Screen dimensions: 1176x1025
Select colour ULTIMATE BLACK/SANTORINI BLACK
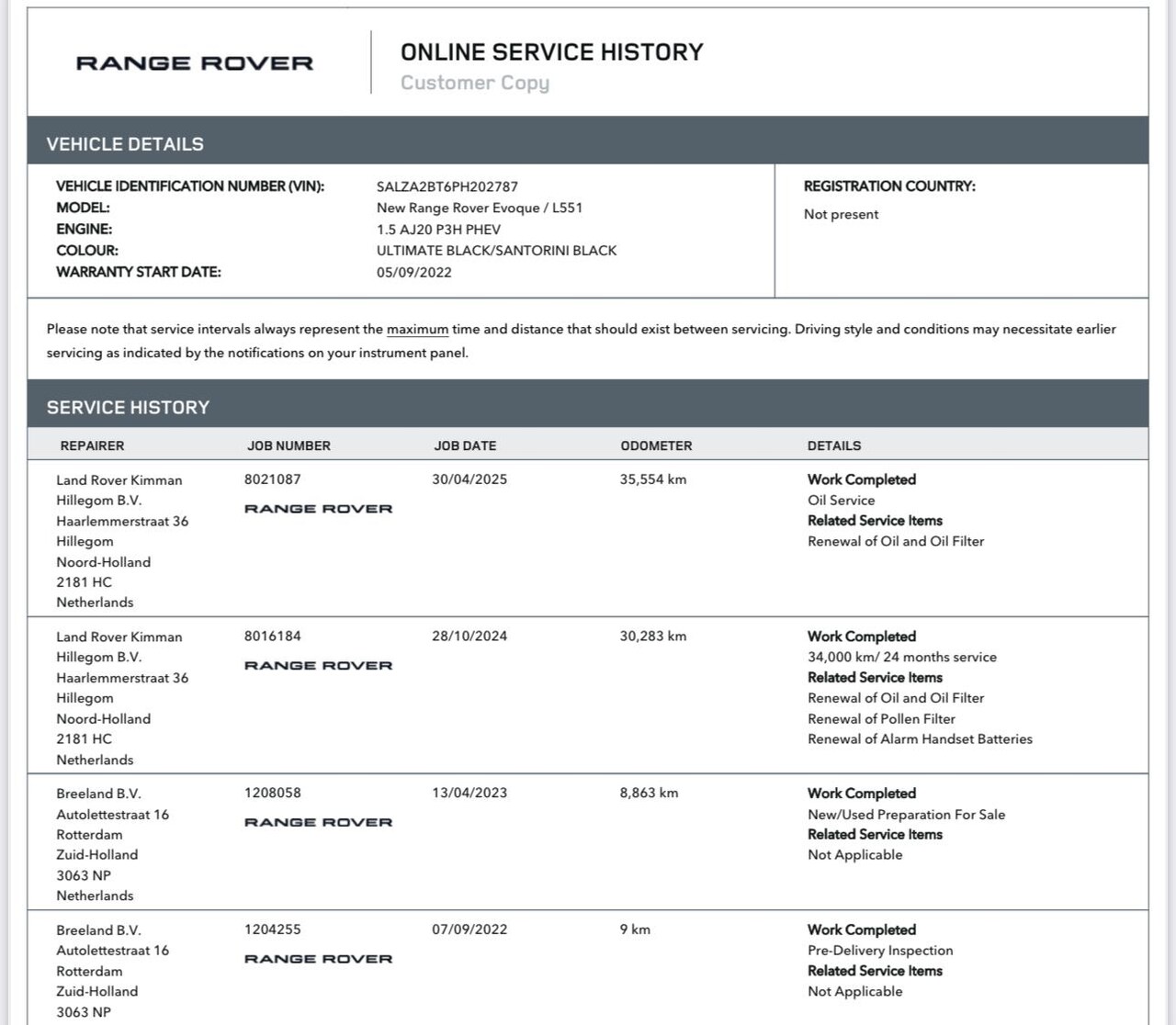496,251
